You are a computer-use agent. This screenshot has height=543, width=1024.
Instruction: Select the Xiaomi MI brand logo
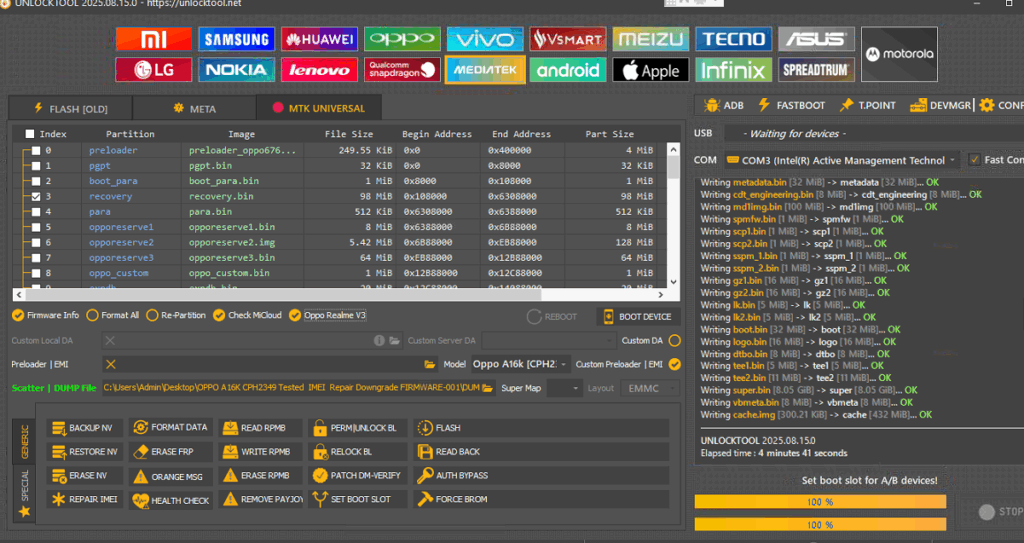[153, 39]
